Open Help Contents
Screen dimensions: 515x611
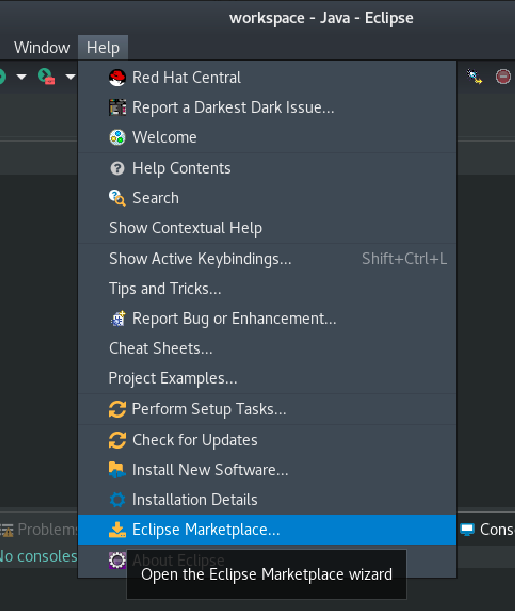click(x=267, y=168)
